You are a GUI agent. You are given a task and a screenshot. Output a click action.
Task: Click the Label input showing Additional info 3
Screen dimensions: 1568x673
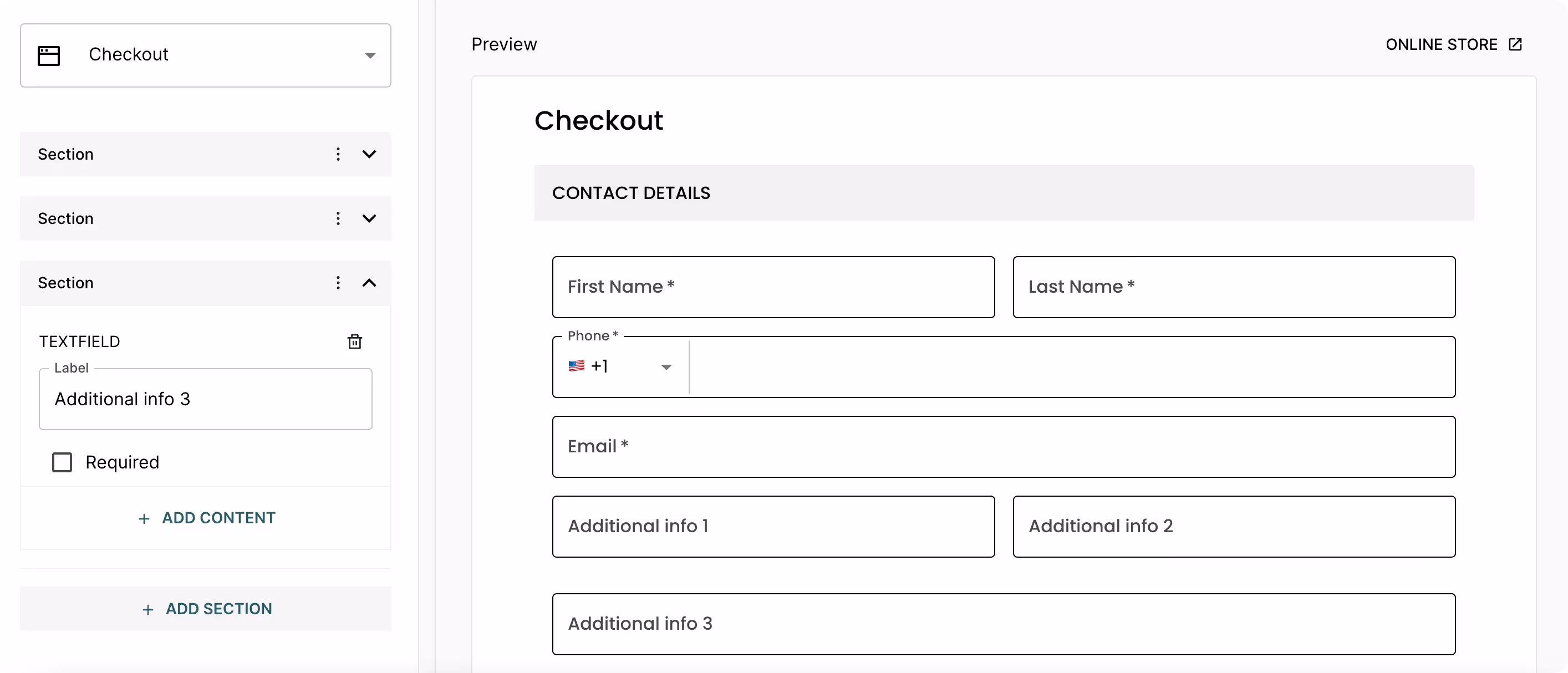(205, 399)
